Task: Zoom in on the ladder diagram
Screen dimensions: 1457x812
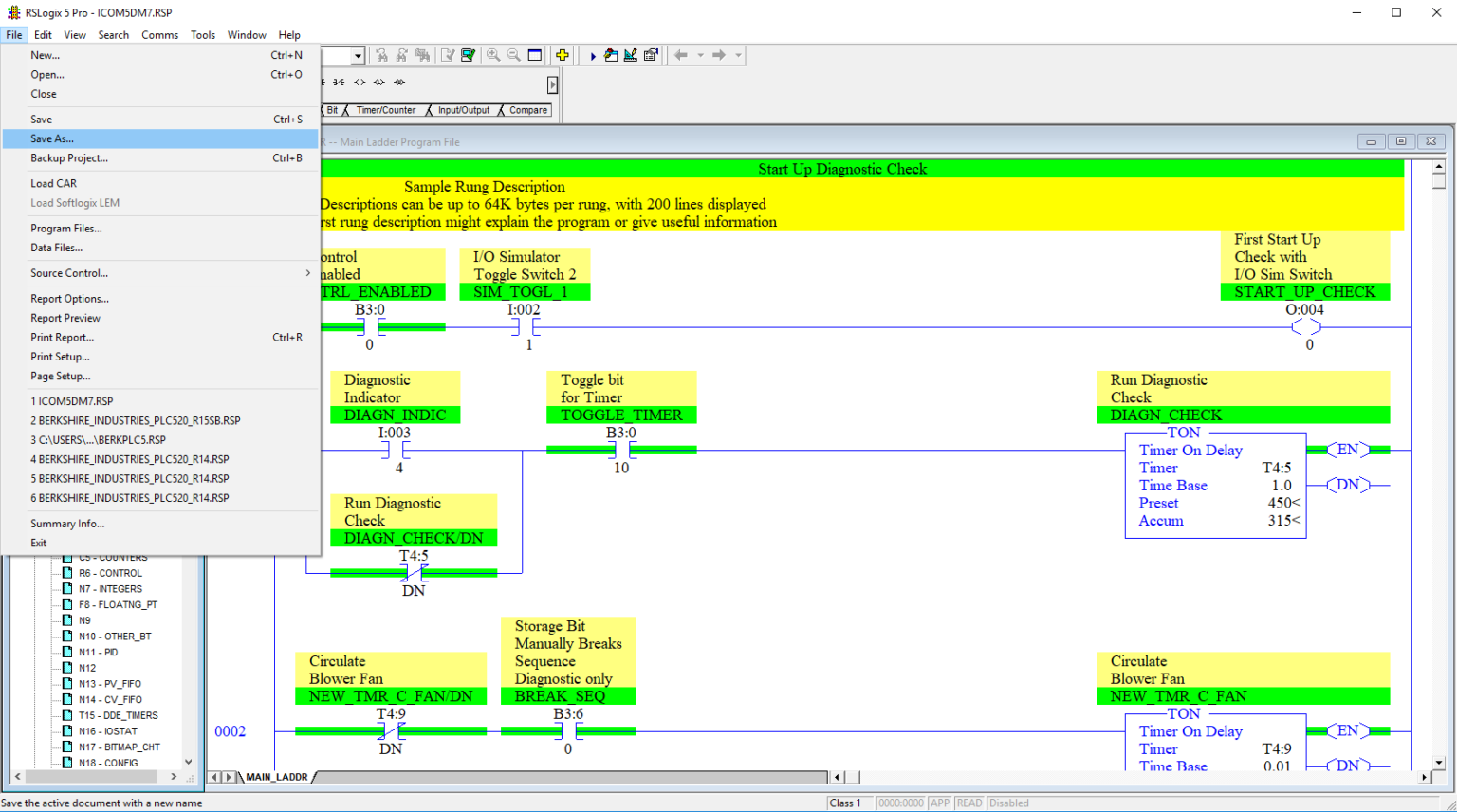Action: [492, 55]
